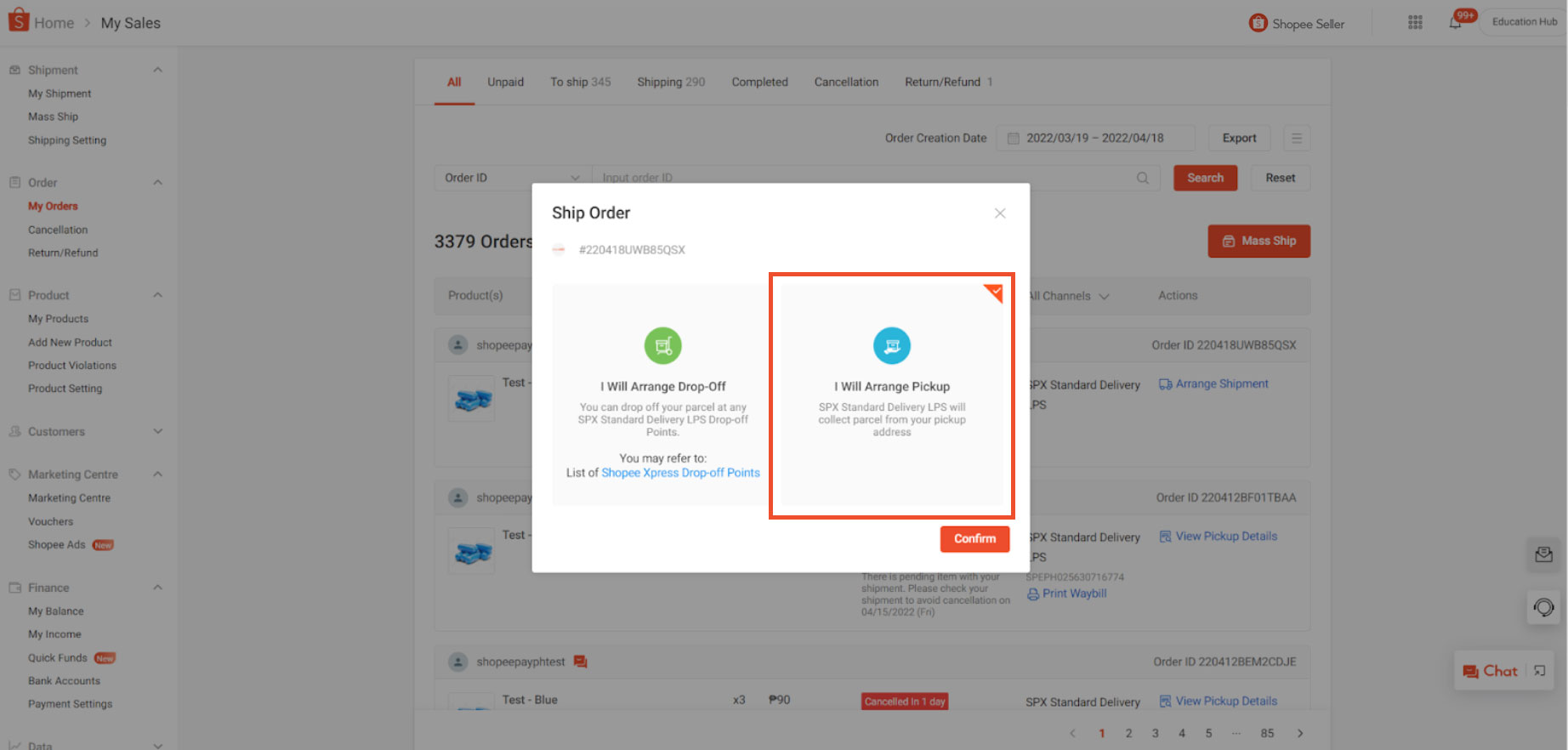Switch to the Unpaid tab
This screenshot has width=1568, height=750.
coord(505,82)
